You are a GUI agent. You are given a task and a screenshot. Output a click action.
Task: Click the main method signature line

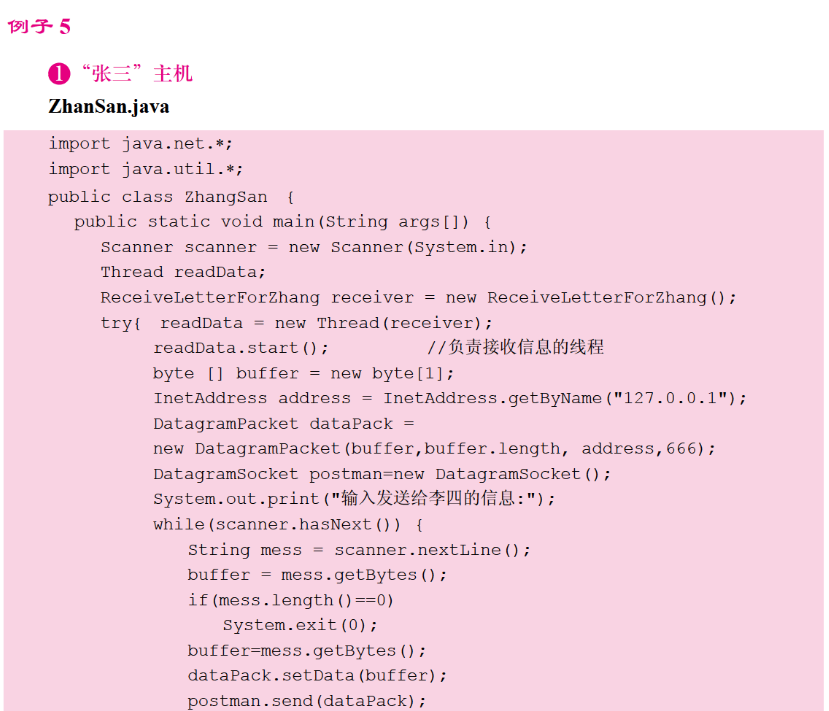coord(282,221)
